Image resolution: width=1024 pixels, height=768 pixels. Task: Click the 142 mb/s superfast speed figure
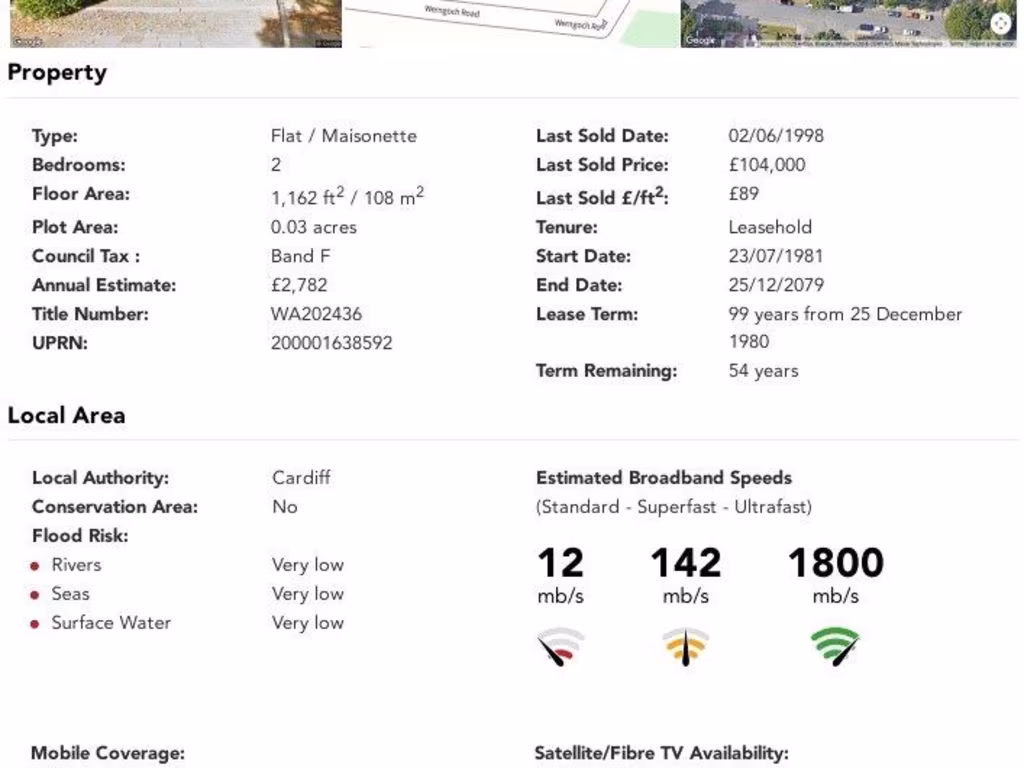pos(686,563)
